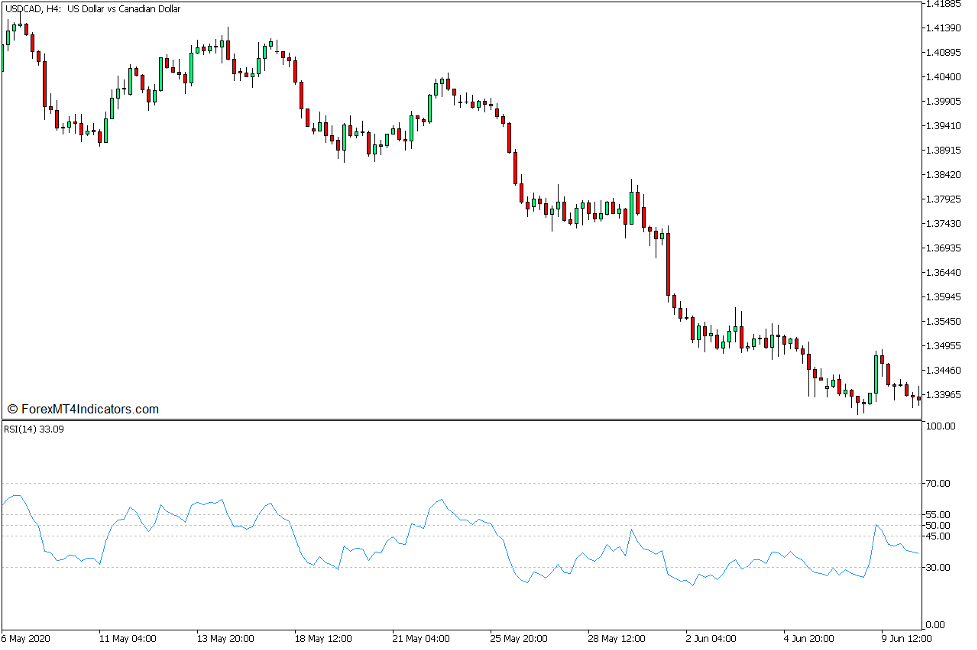Open the ForexMT4Indicators.com link
This screenshot has width=977, height=650.
83,408
